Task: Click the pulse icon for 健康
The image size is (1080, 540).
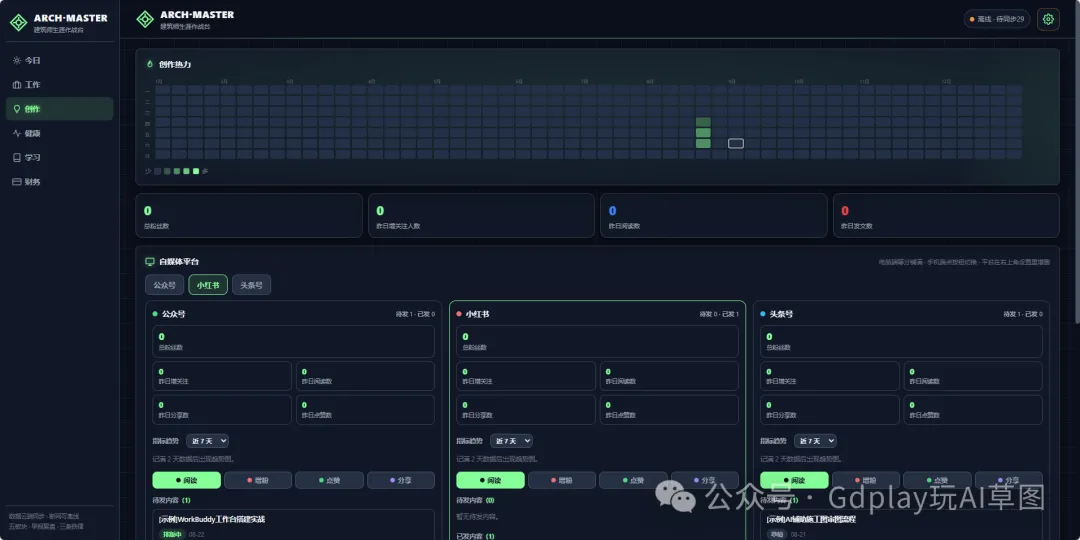Action: pos(17,133)
